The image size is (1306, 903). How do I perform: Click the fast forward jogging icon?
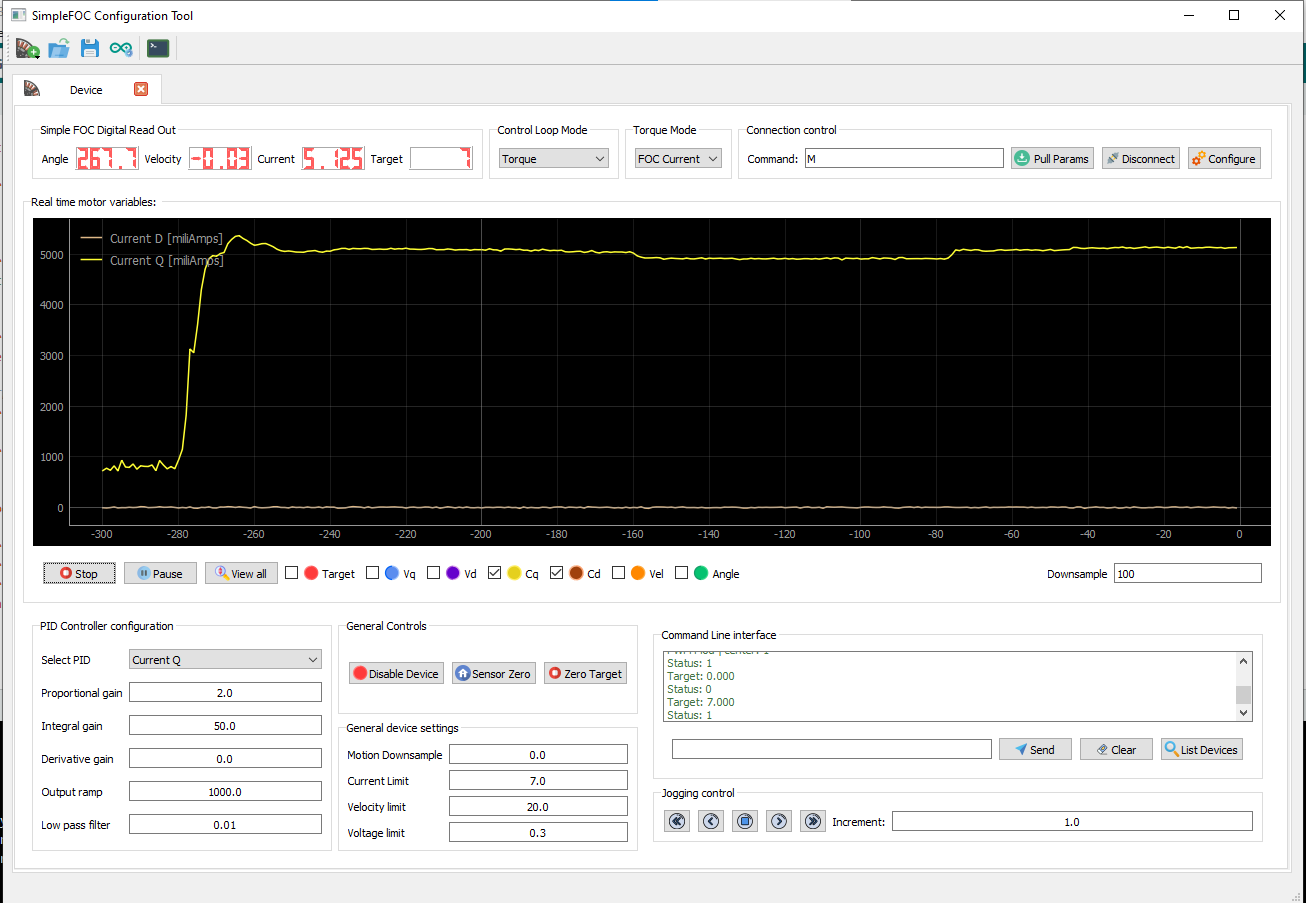tap(813, 821)
